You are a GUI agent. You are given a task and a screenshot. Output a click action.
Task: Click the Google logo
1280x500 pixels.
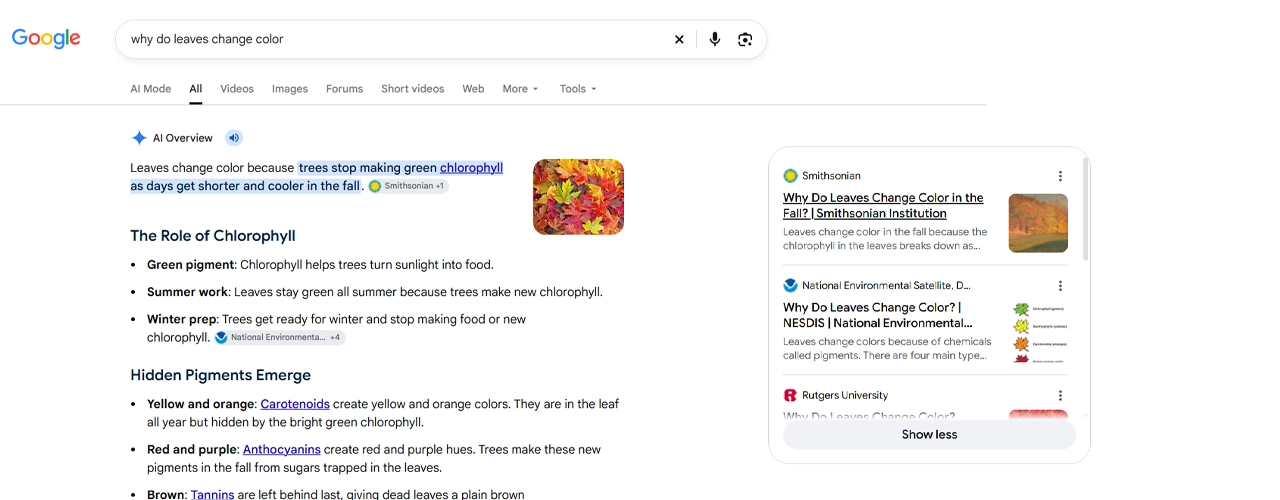(x=46, y=39)
